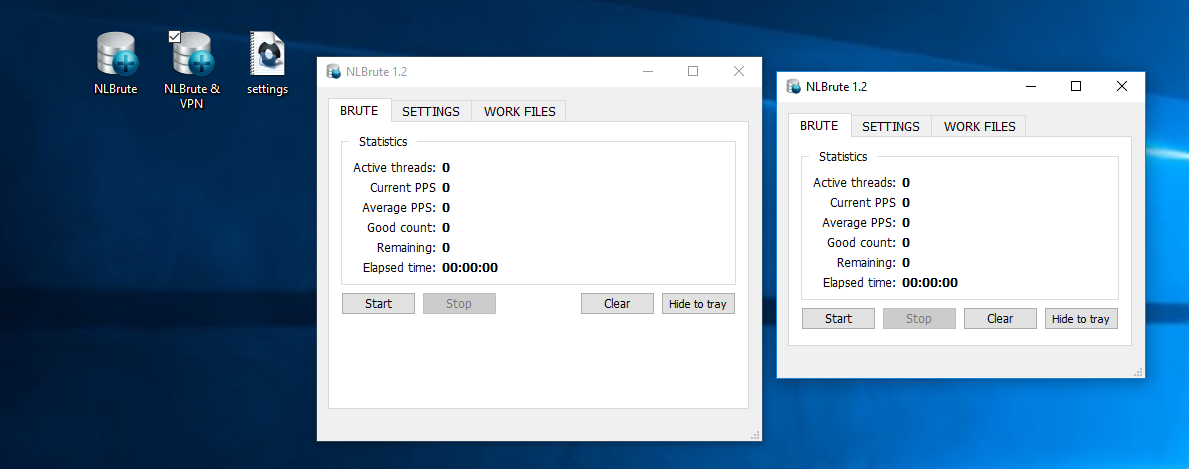This screenshot has width=1189, height=469.
Task: Maximize the left NLBrute window
Action: coord(693,71)
